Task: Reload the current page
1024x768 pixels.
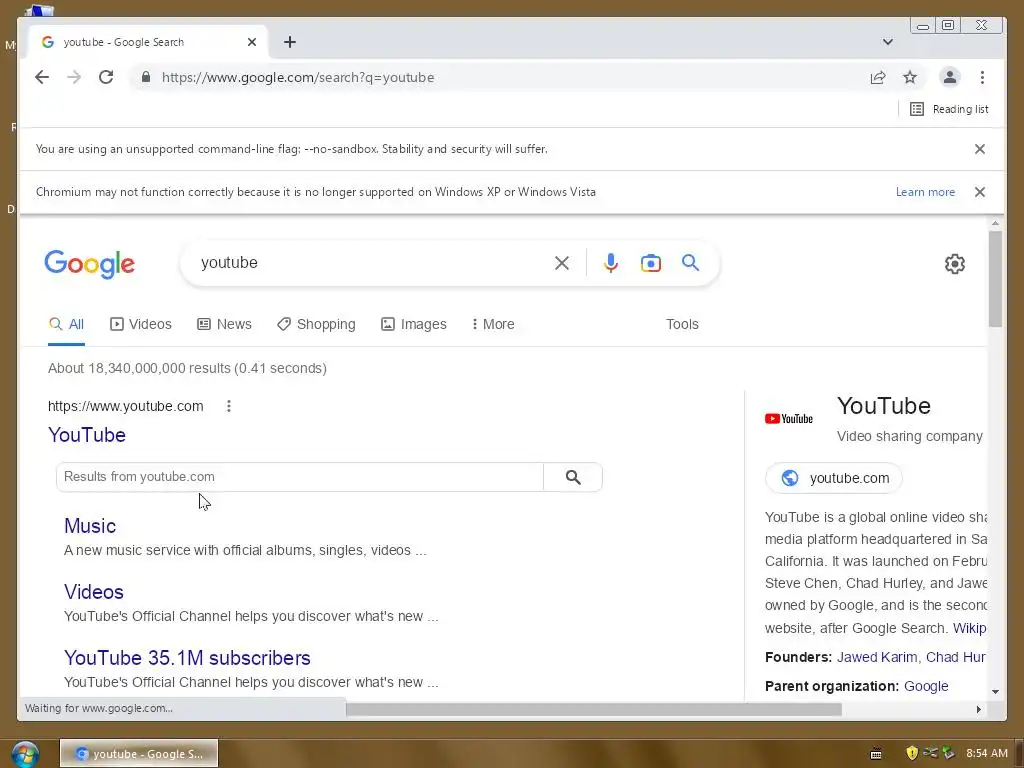Action: [106, 77]
